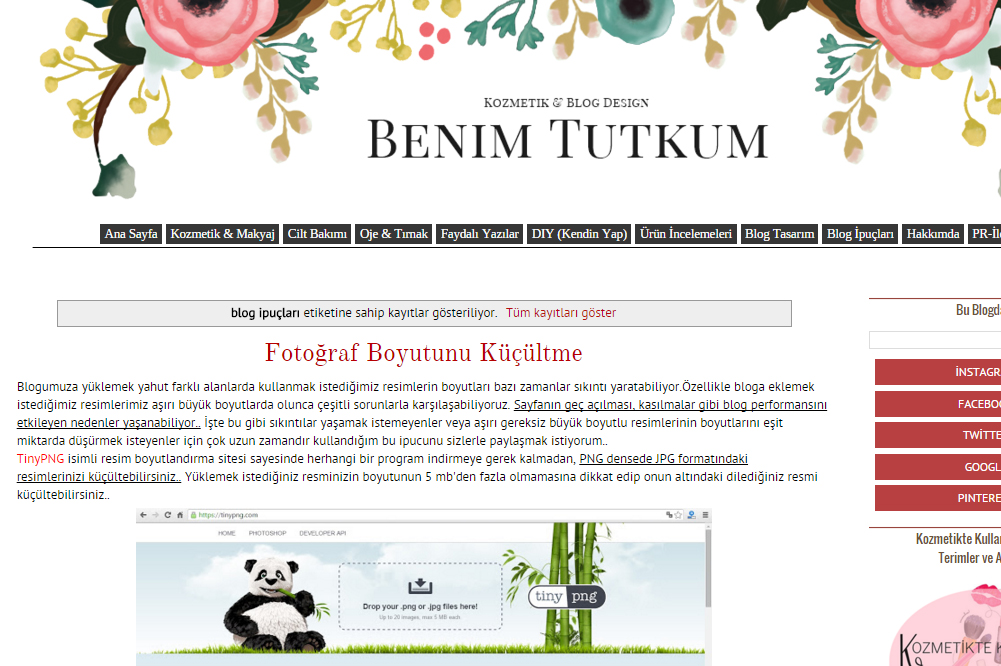Click Tüm kayıtları göster link
Image resolution: width=1001 pixels, height=666 pixels.
[561, 313]
